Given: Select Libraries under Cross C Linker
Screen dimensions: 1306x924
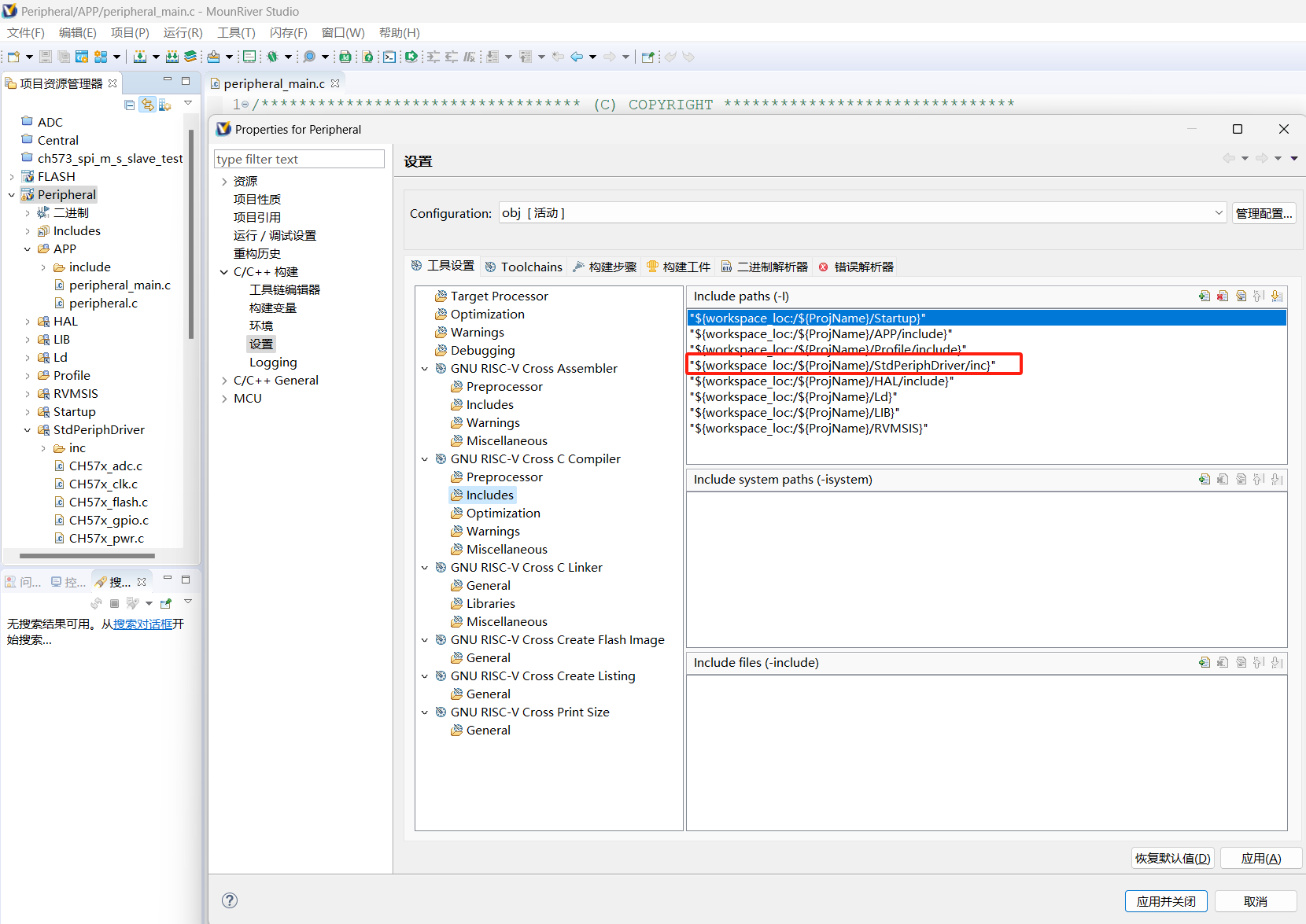Looking at the screenshot, I should pos(490,604).
